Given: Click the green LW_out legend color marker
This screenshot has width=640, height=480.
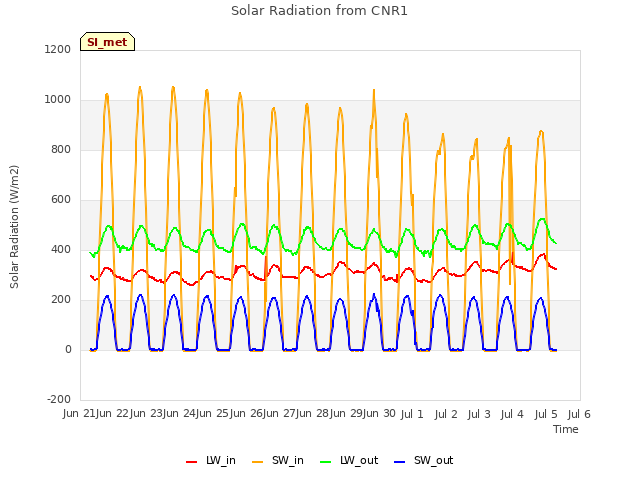Looking at the screenshot, I should (326, 462).
